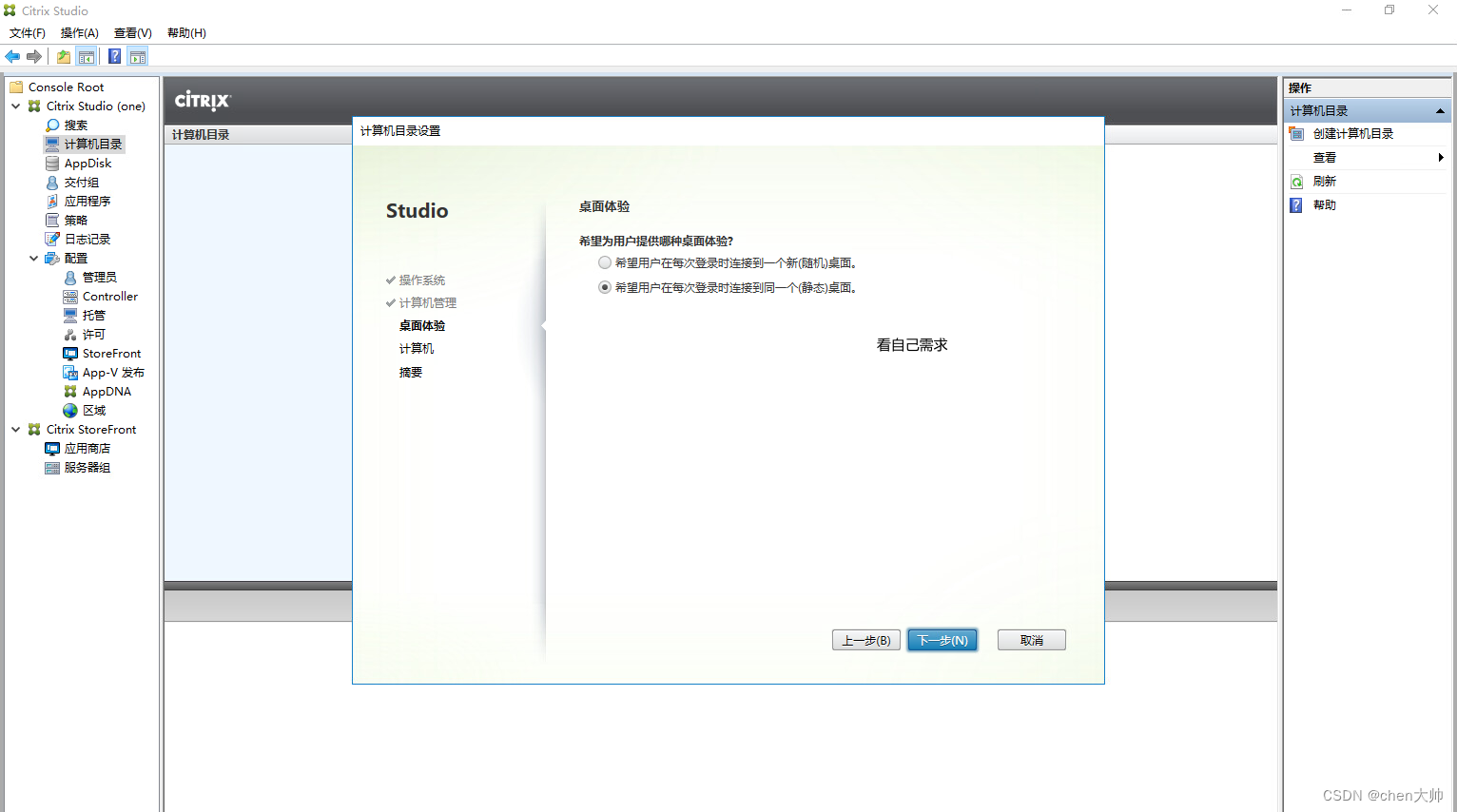This screenshot has height=812, width=1457.
Task: Select the static (静态) desktop radio option
Action: tap(605, 287)
